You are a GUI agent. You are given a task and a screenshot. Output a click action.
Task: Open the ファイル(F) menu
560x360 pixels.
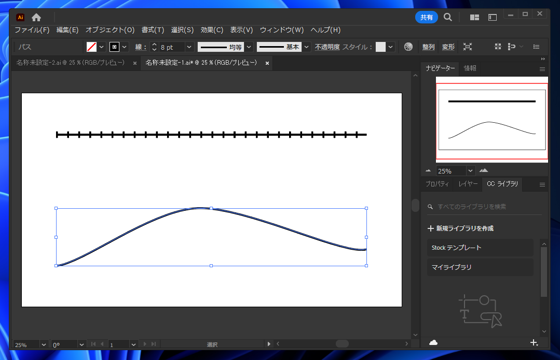pyautogui.click(x=32, y=30)
